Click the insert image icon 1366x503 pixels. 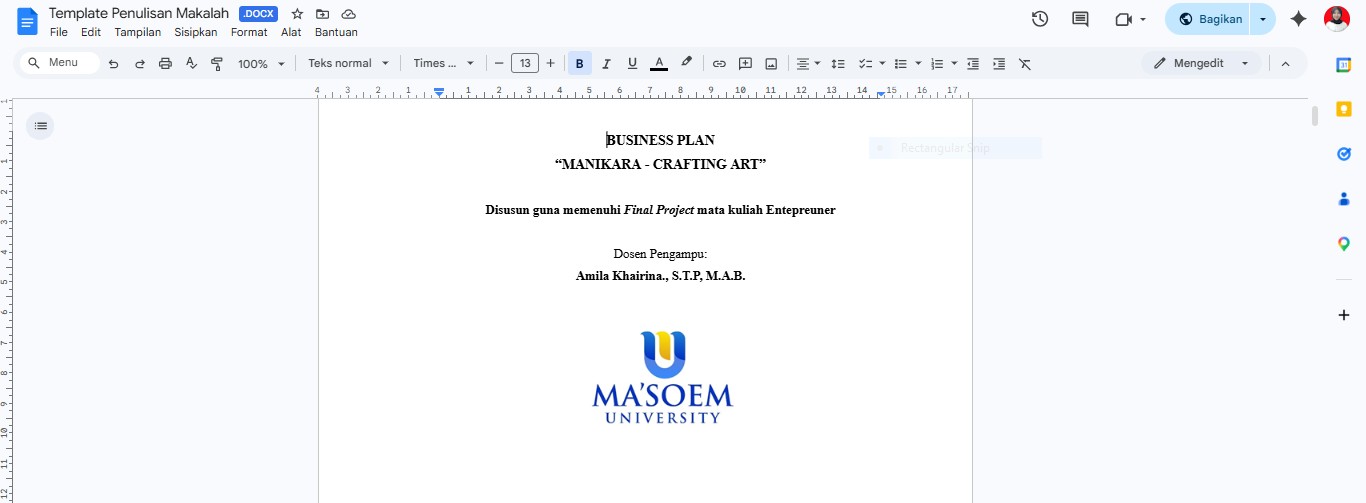coord(771,63)
